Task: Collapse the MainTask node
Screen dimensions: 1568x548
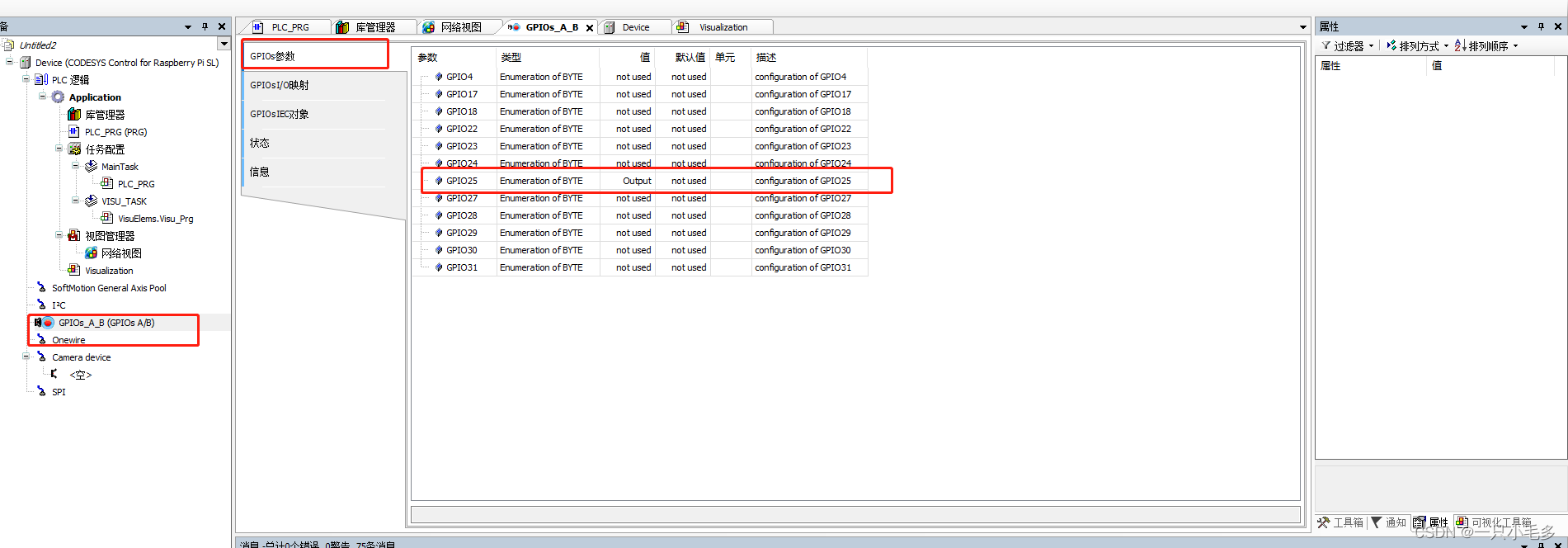Action: click(x=75, y=165)
